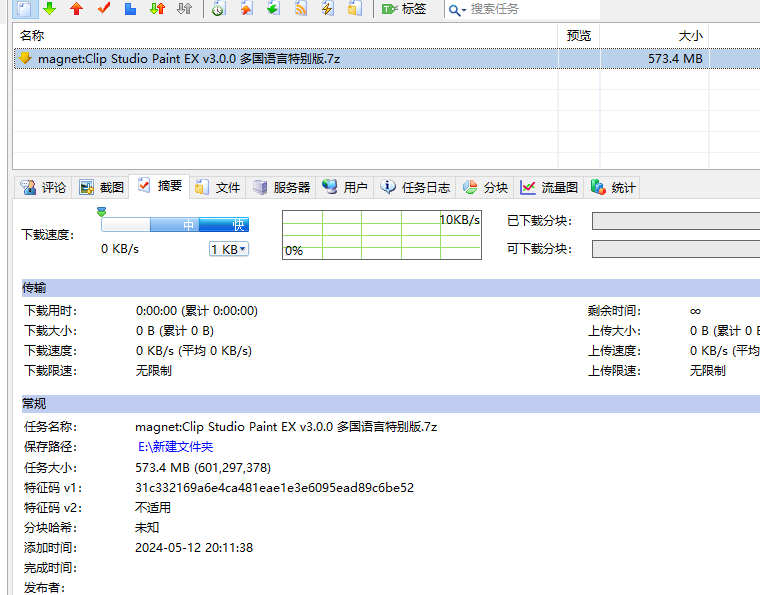Show completed tasks with red checkmark icon
The height and width of the screenshot is (595, 760).
pyautogui.click(x=104, y=8)
